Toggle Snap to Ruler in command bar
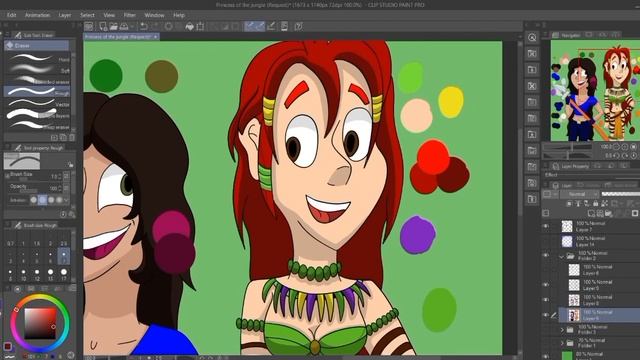The width and height of the screenshot is (640, 360). (x=249, y=27)
